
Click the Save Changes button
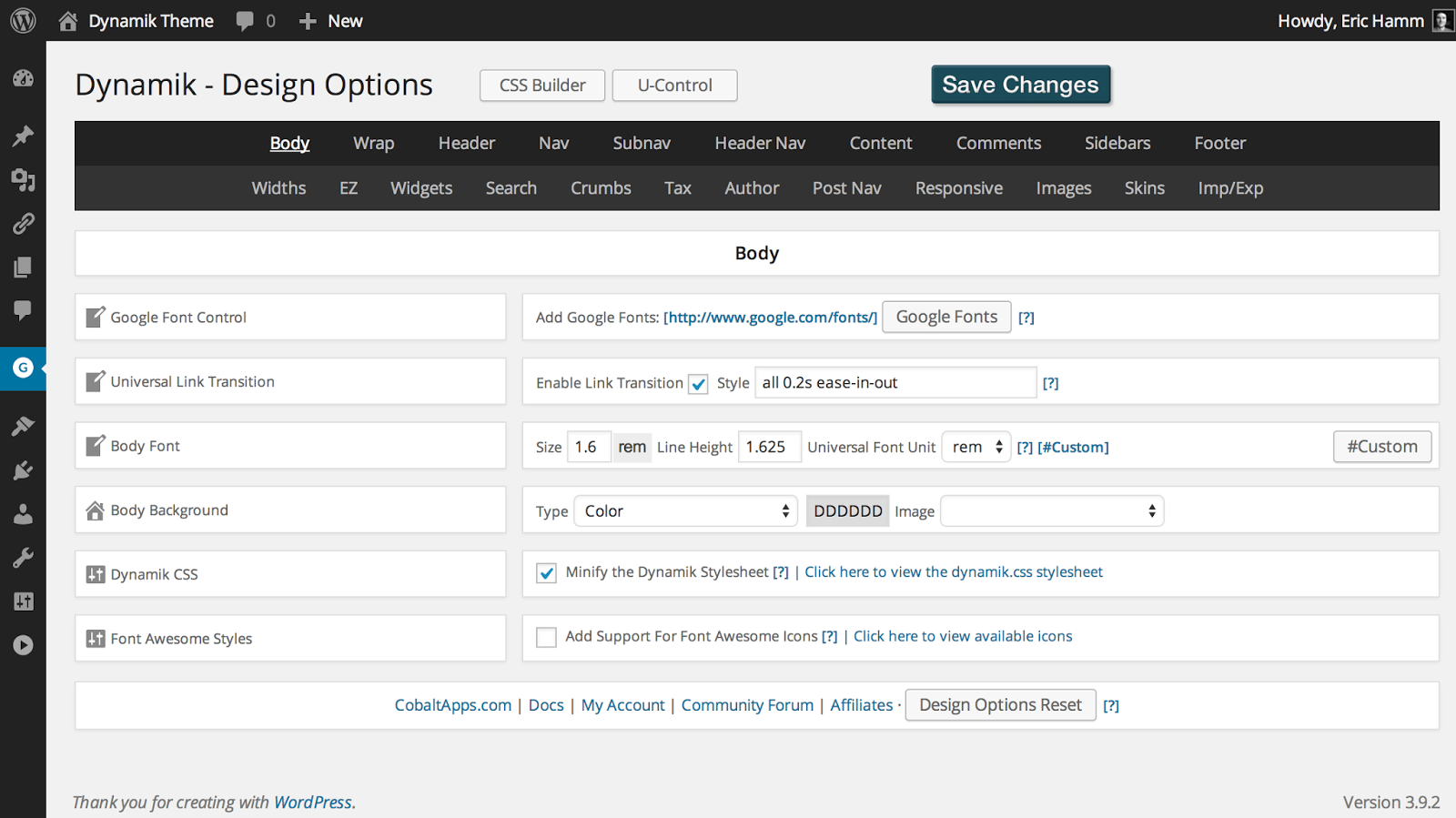pyautogui.click(x=1021, y=85)
